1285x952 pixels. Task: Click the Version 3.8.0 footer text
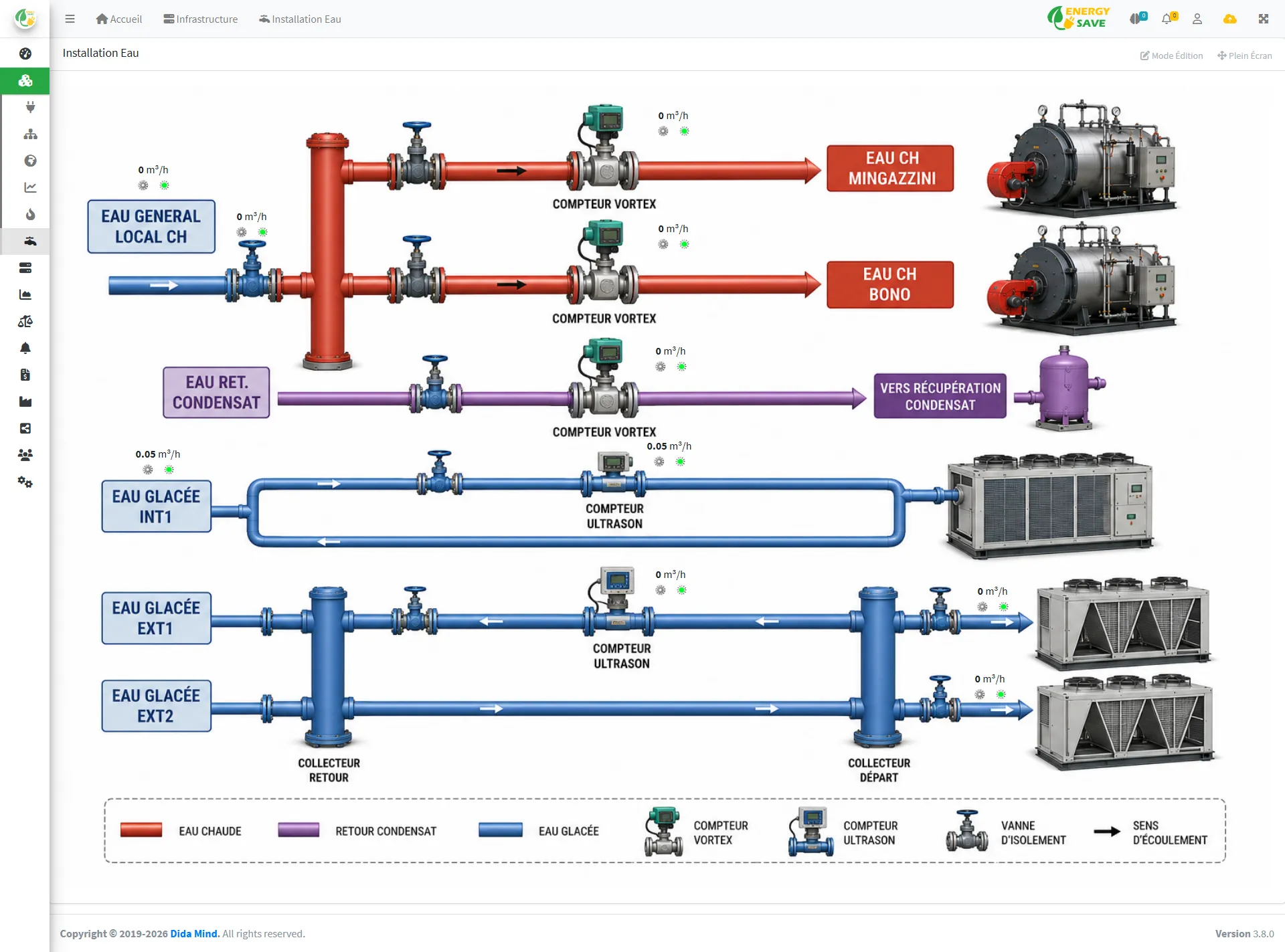point(1244,933)
